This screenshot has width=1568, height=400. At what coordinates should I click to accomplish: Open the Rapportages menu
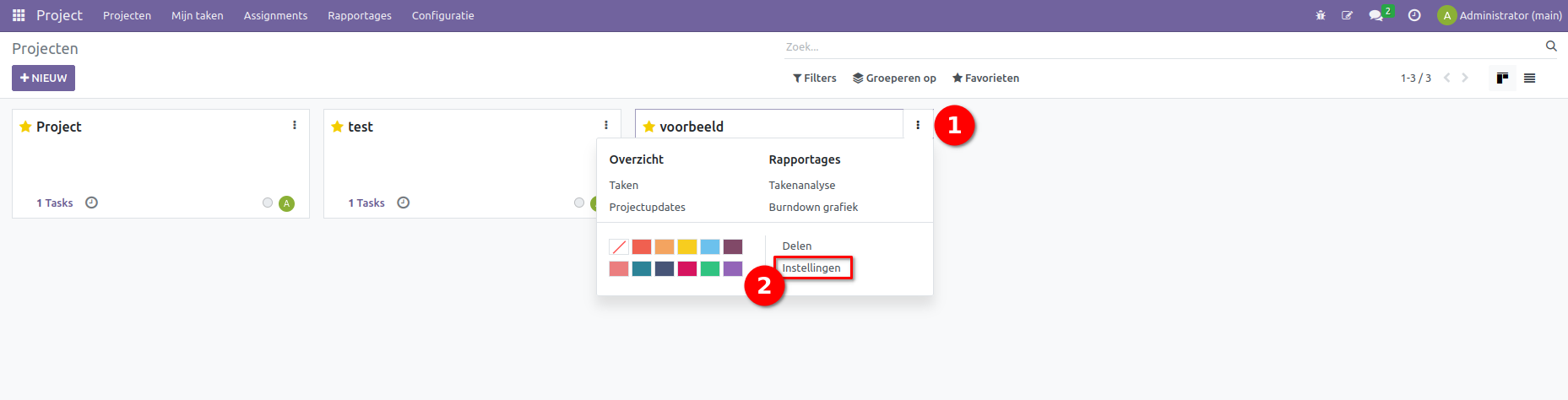point(359,15)
